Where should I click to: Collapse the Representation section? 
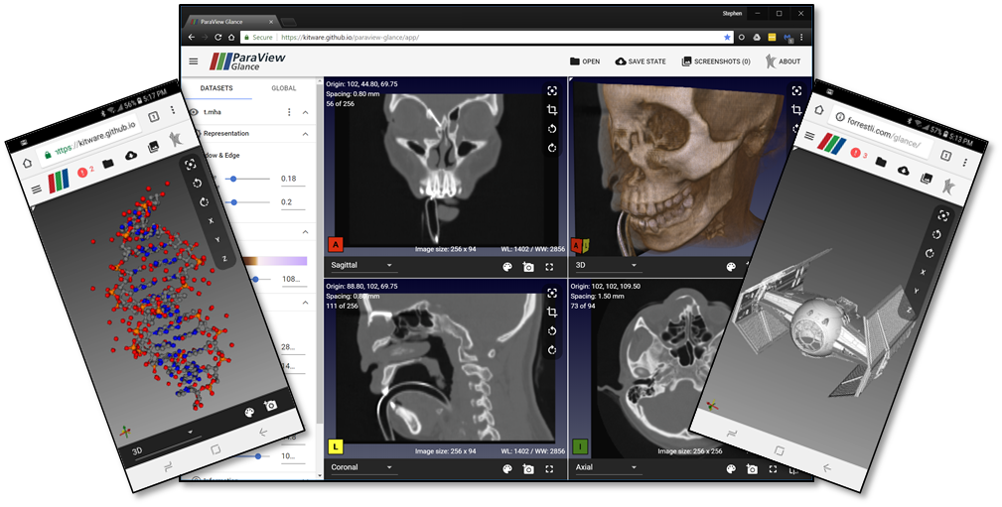coord(305,134)
